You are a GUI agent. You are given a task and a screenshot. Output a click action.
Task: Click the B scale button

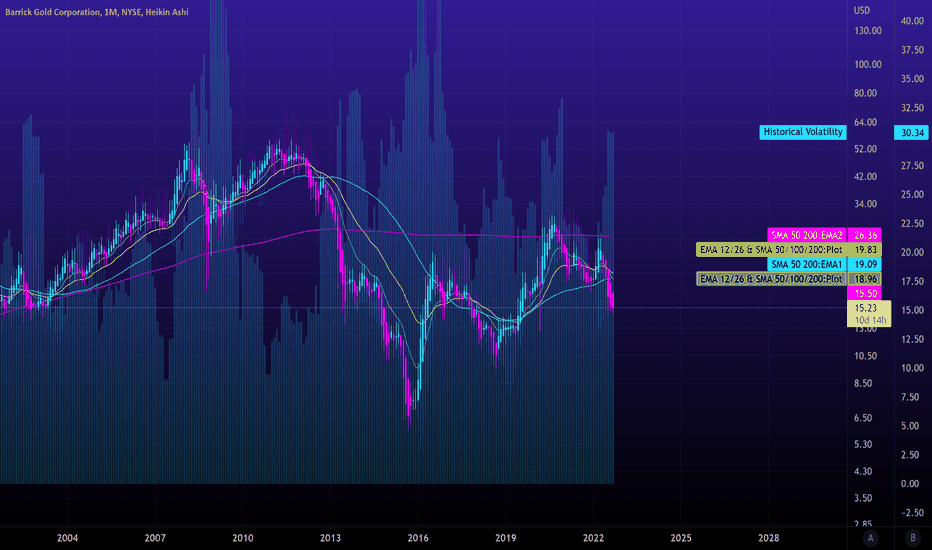[913, 538]
